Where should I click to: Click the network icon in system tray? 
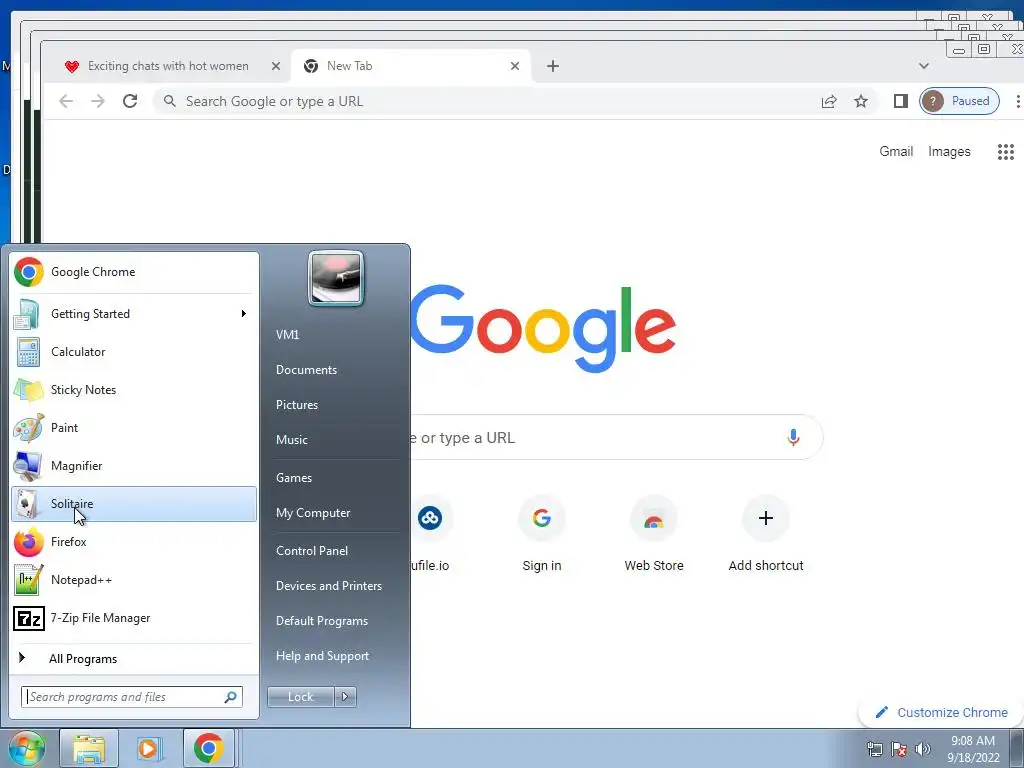click(x=874, y=749)
